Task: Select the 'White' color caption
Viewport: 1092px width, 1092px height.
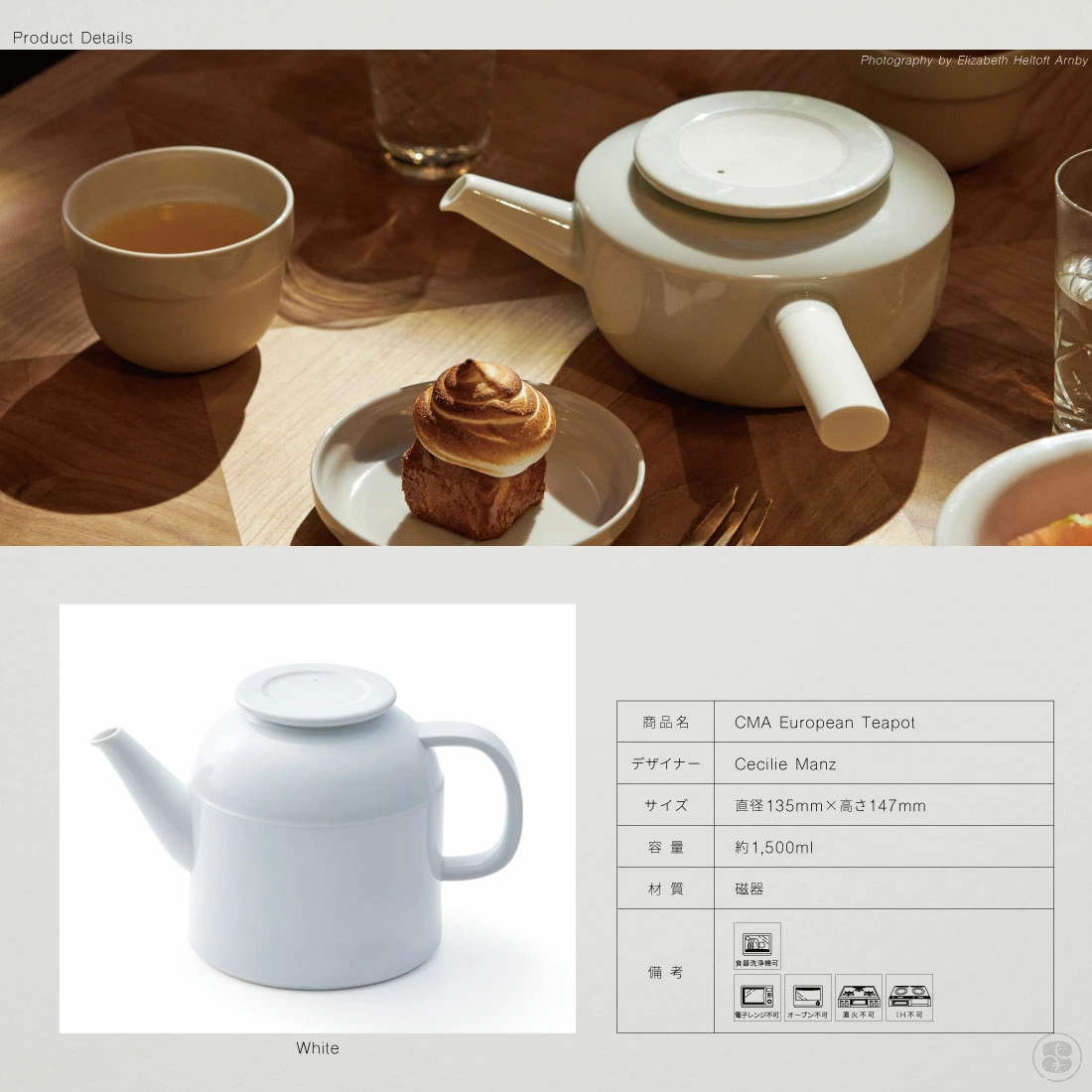Action: 318,1048
